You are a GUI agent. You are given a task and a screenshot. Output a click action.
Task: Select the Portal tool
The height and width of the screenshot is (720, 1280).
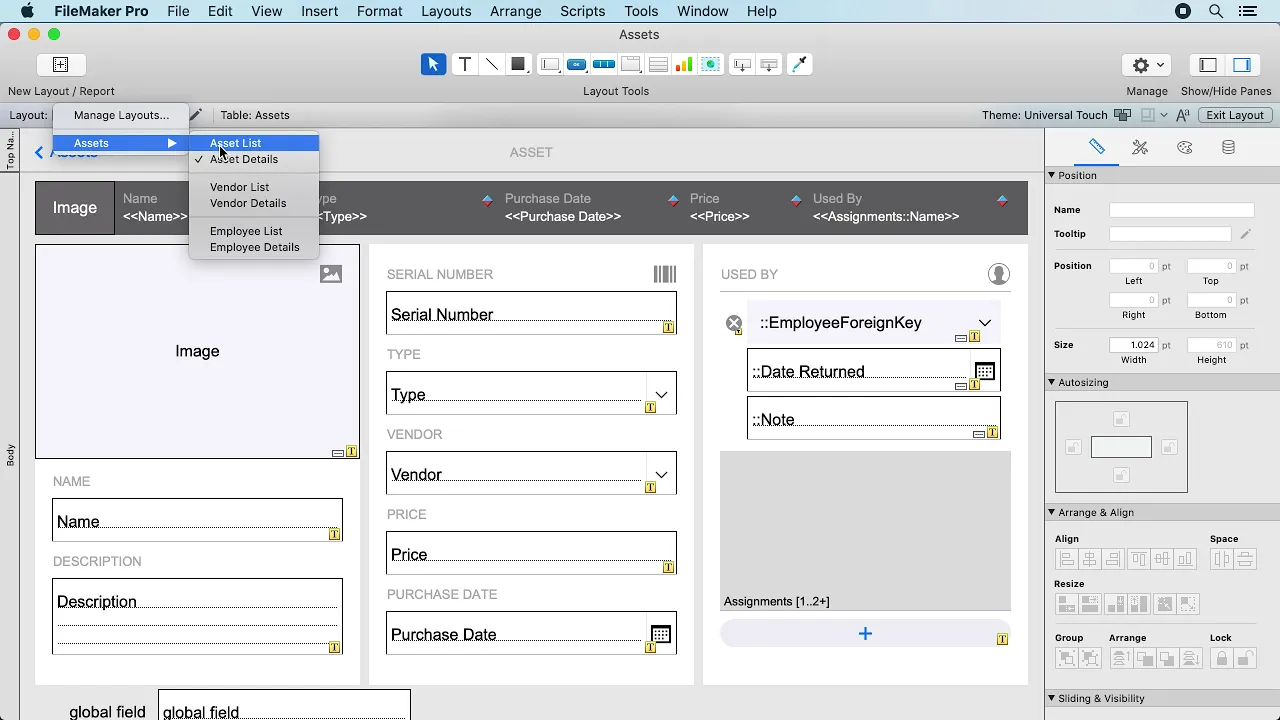pos(658,64)
